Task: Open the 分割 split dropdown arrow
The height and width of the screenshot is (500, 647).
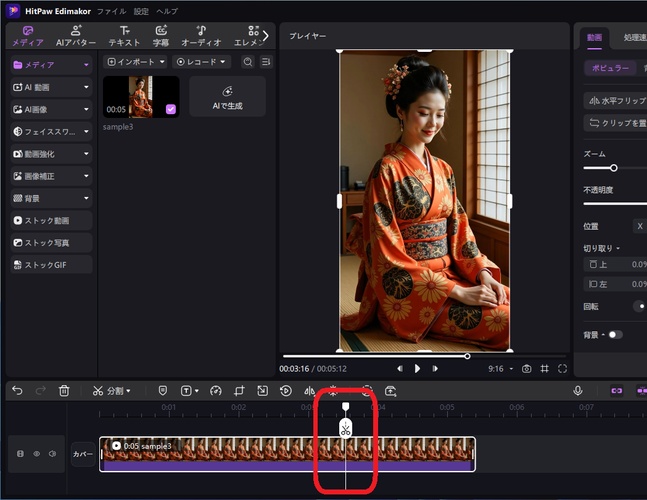Action: [129, 391]
